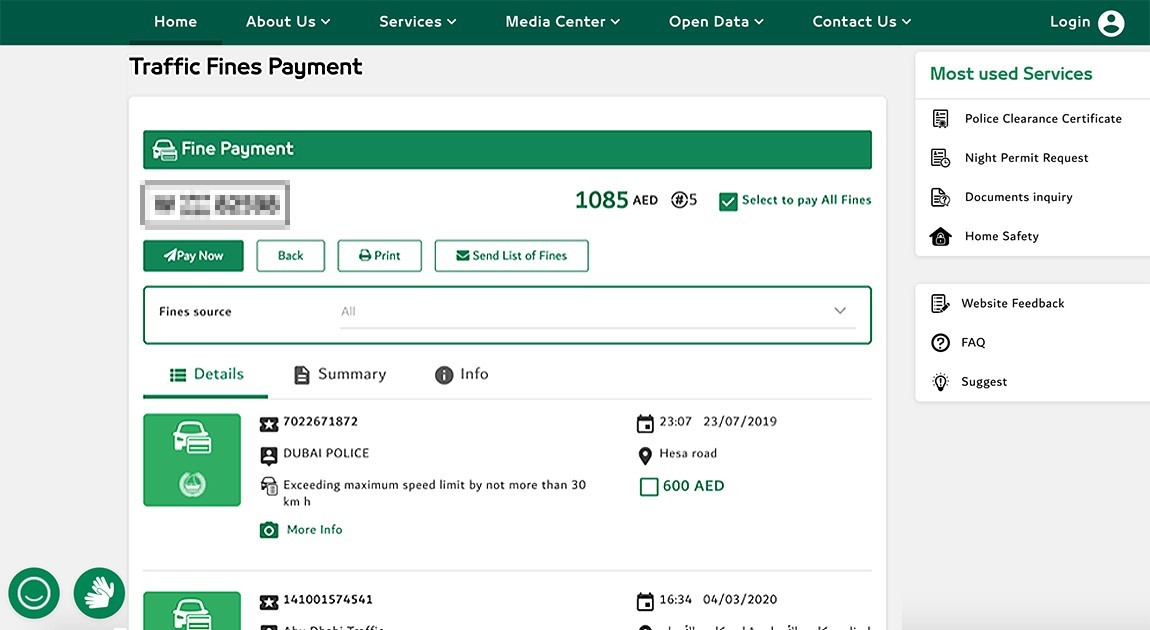This screenshot has height=630, width=1150.
Task: Uncheck Select to pay All Fines
Action: coord(728,201)
